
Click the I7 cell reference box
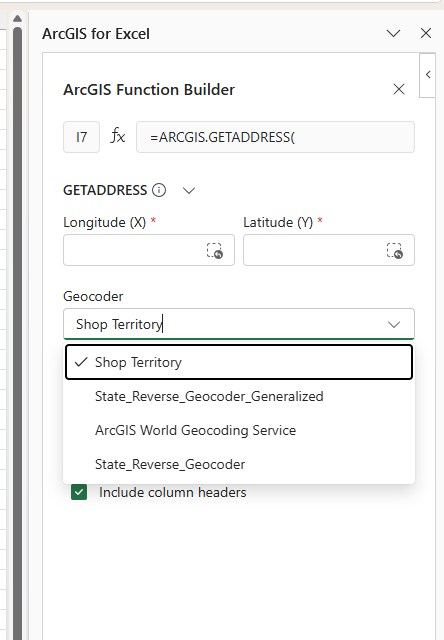point(82,137)
